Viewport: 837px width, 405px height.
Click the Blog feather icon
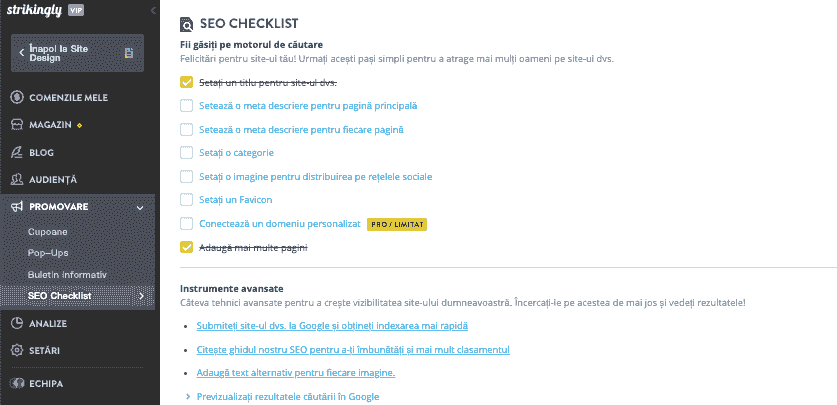click(17, 153)
